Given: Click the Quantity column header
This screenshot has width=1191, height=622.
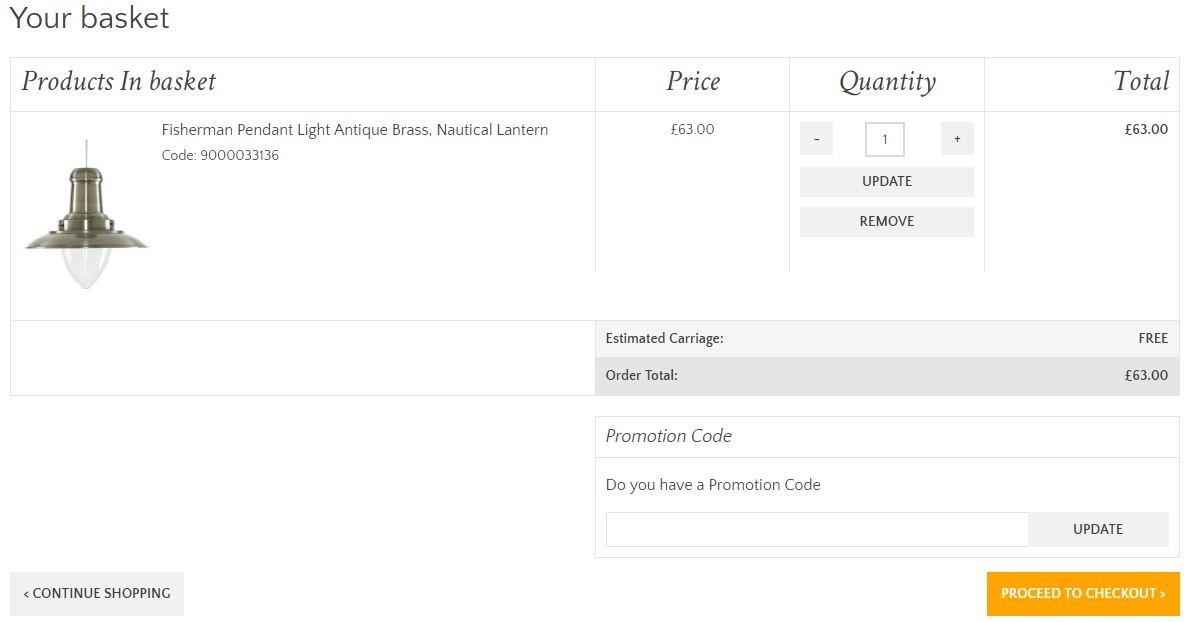Looking at the screenshot, I should click(886, 82).
